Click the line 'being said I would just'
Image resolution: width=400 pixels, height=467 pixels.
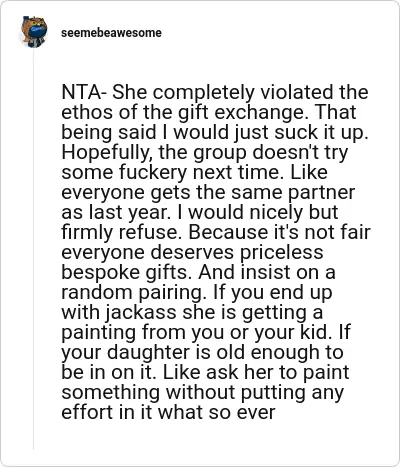click(215, 132)
